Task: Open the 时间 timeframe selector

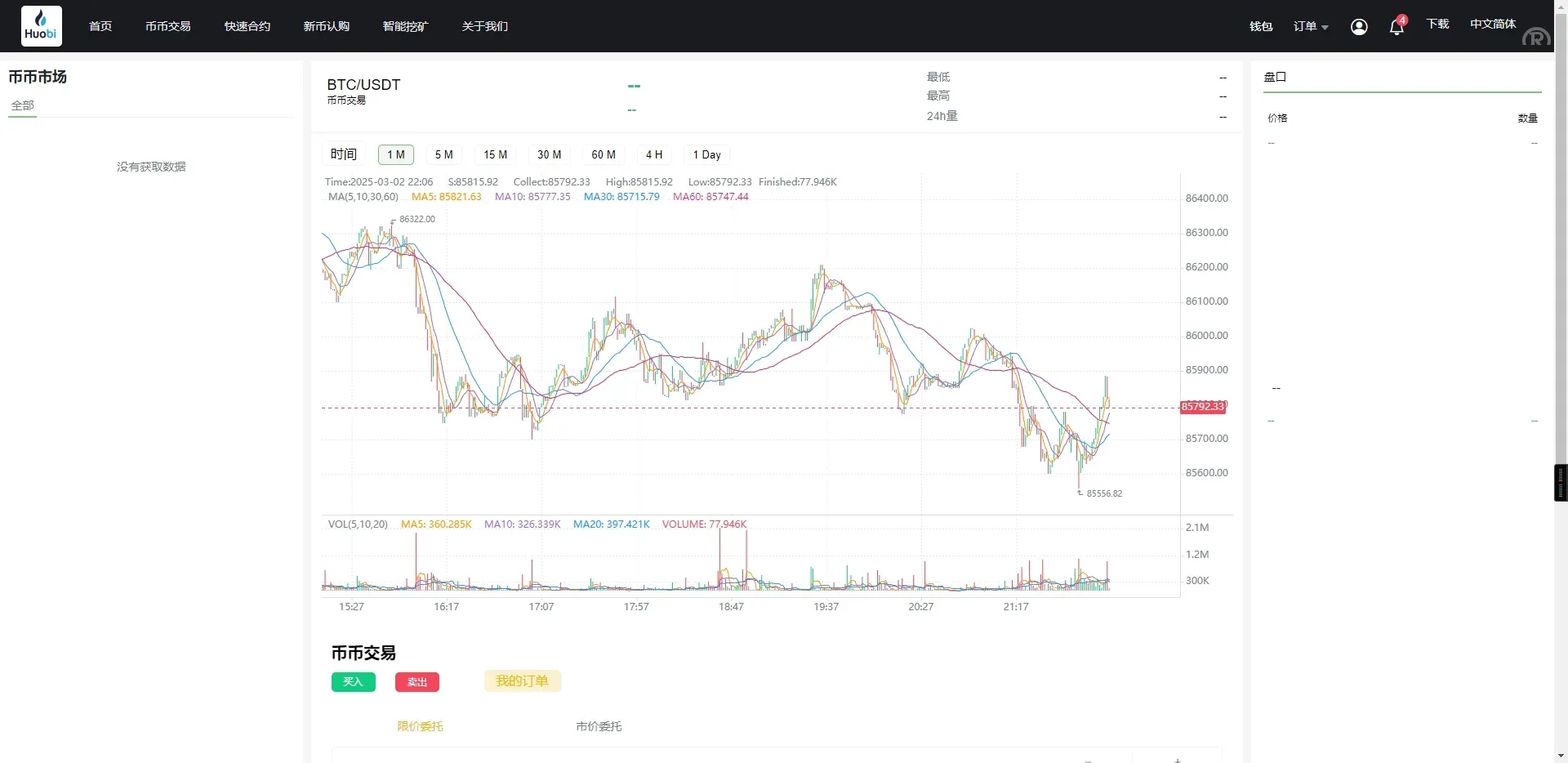Action: coord(344,154)
